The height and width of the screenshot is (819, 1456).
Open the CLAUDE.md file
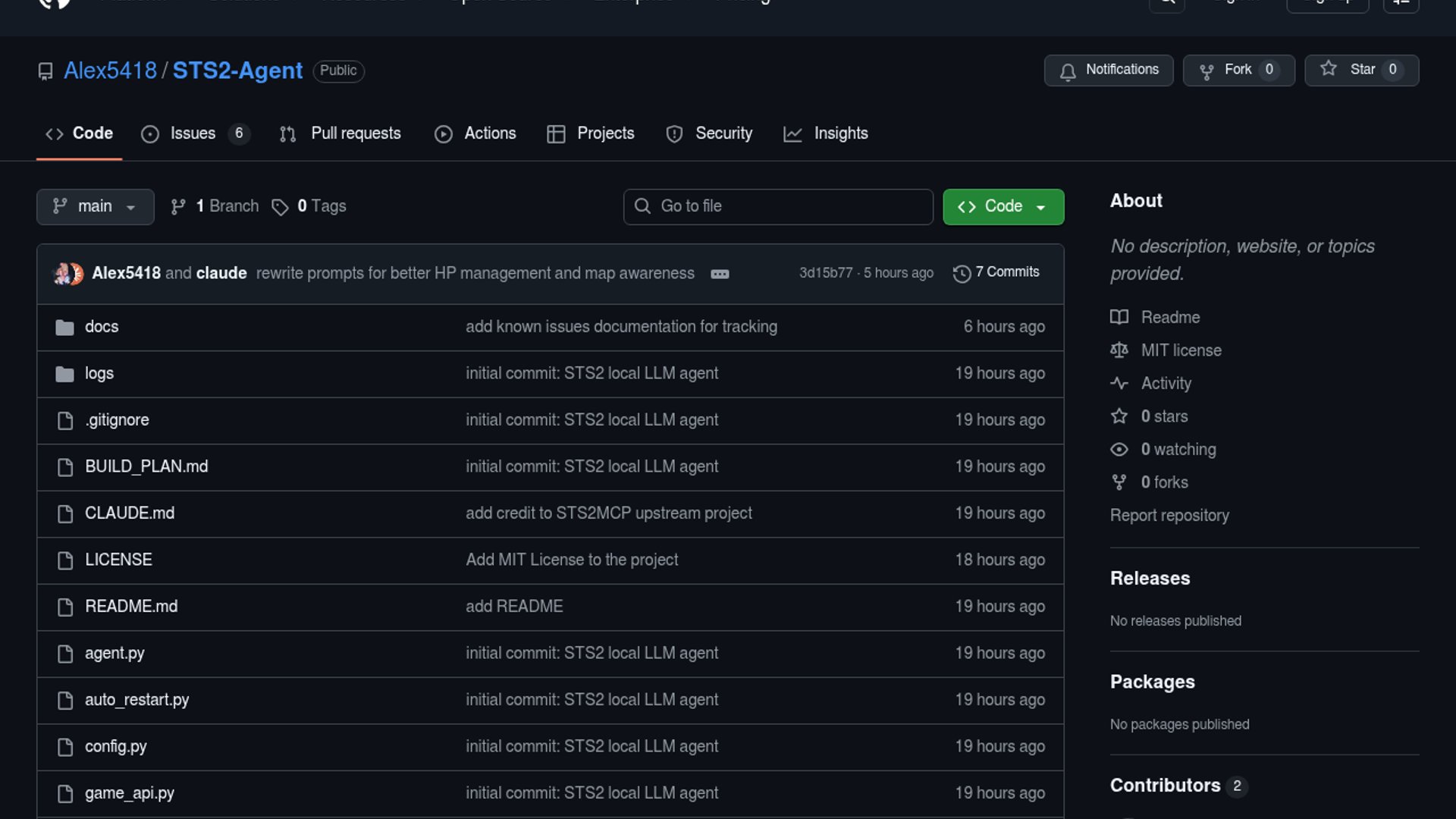(x=130, y=513)
